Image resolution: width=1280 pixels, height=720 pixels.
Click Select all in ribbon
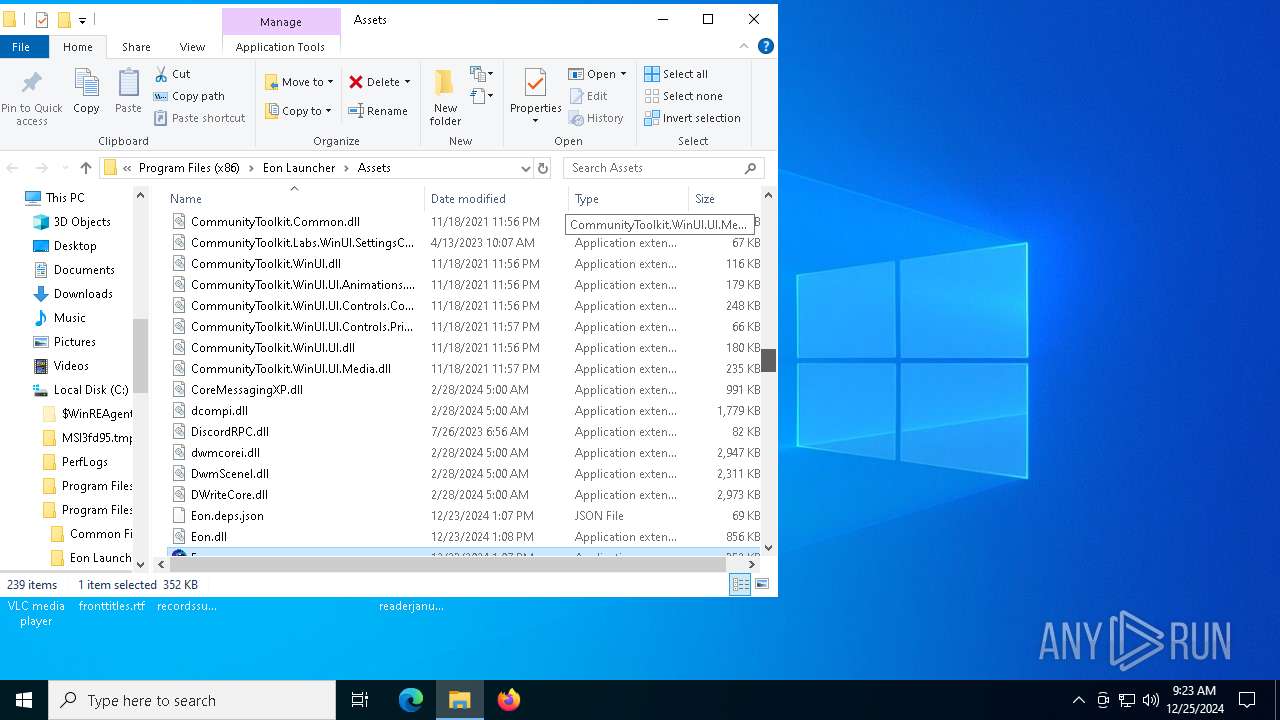(x=676, y=74)
